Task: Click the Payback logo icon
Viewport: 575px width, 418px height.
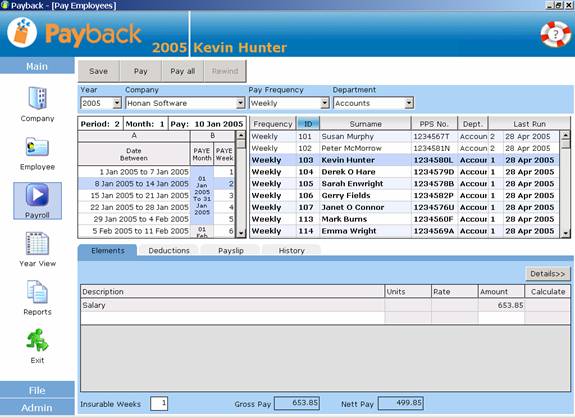Action: pos(22,32)
